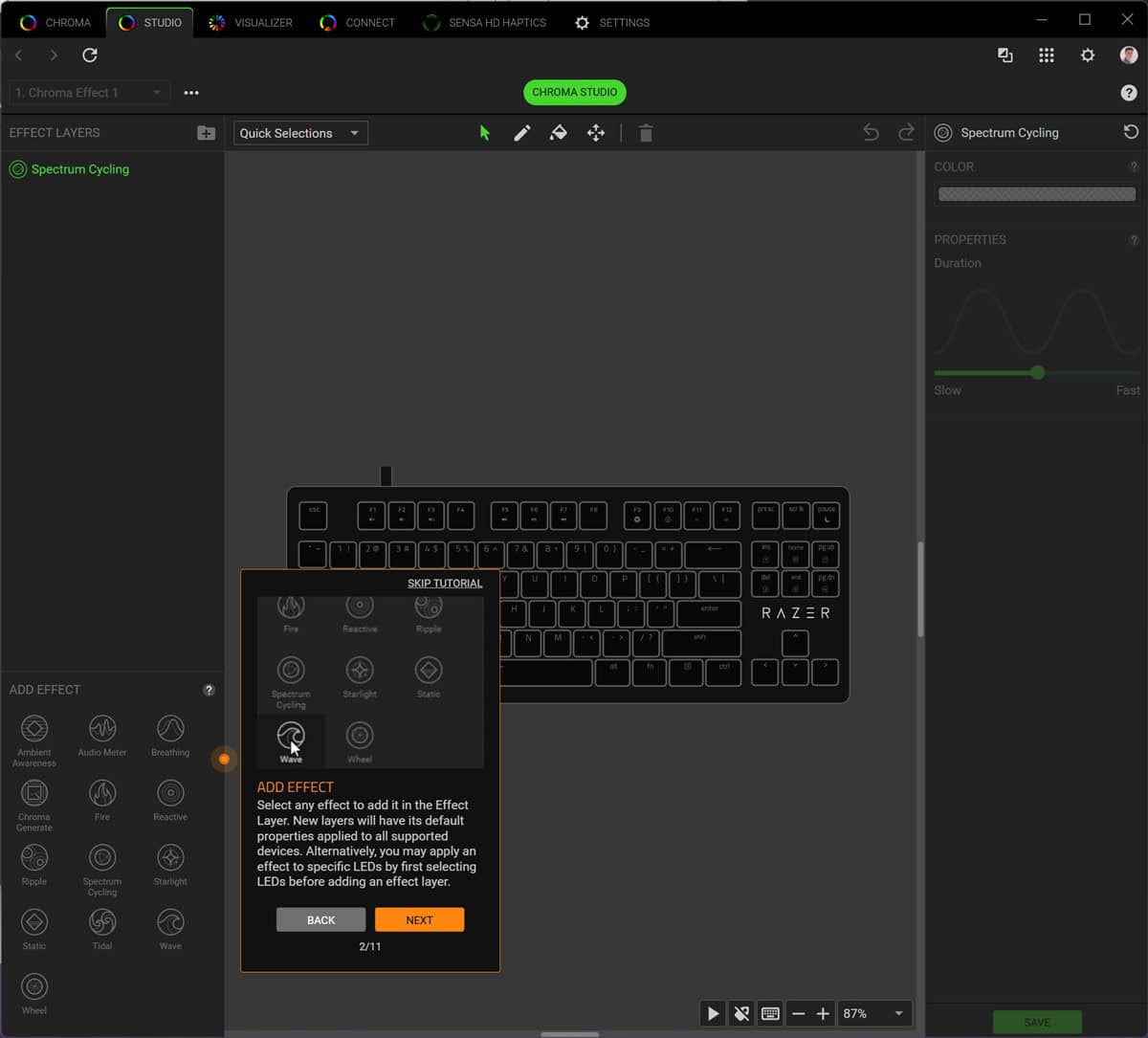This screenshot has width=1148, height=1038.
Task: Add the Starlight effect from the list
Action: click(x=170, y=864)
